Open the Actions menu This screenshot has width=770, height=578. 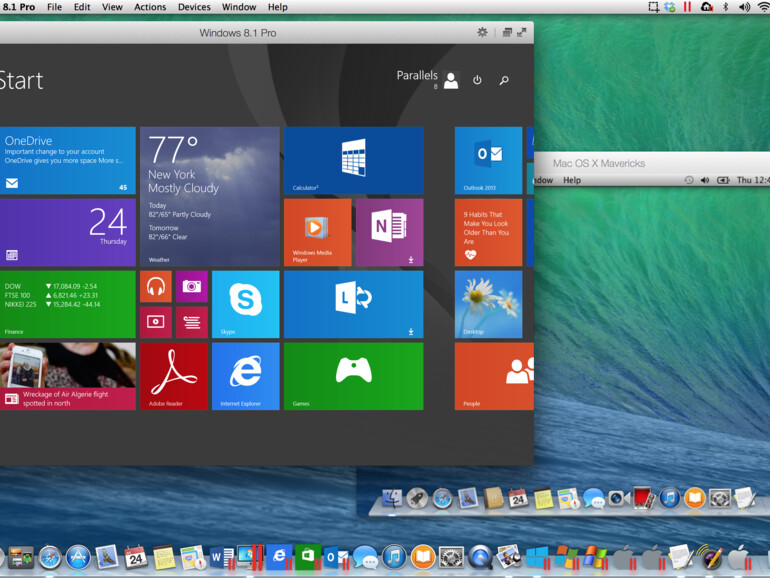pos(150,7)
